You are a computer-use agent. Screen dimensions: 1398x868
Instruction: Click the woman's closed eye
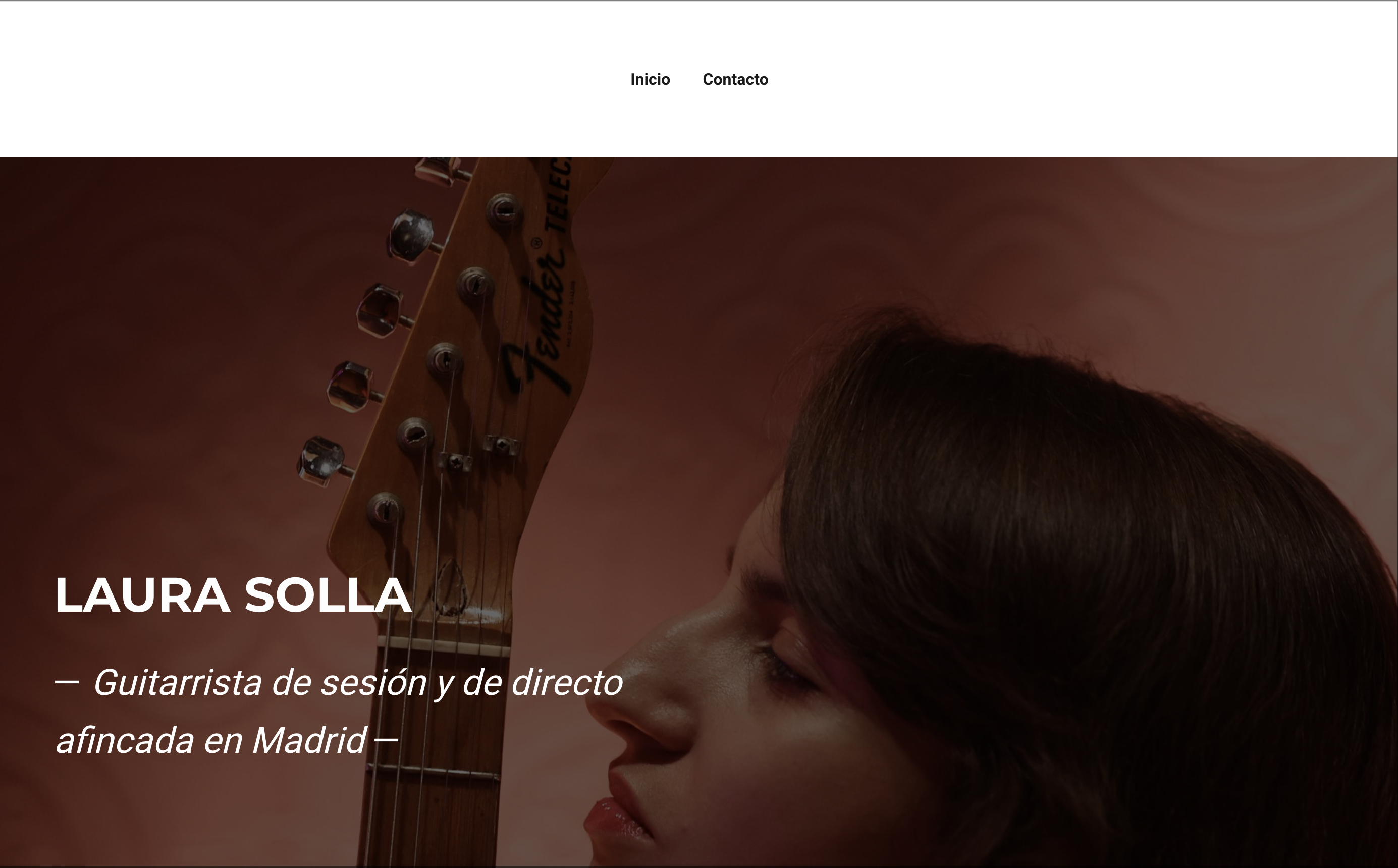click(x=785, y=667)
